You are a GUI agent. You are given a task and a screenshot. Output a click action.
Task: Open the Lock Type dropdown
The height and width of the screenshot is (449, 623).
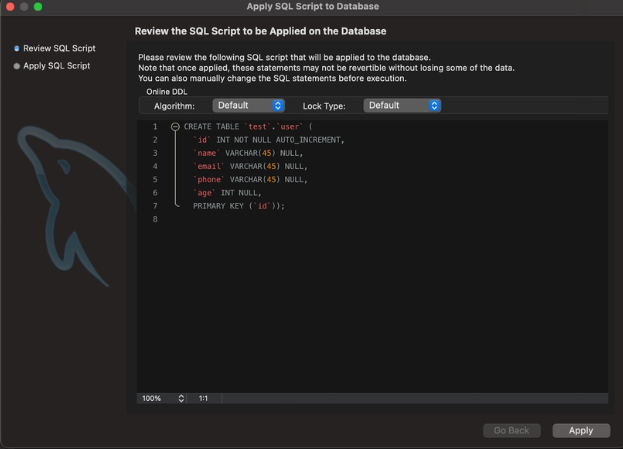pos(402,105)
